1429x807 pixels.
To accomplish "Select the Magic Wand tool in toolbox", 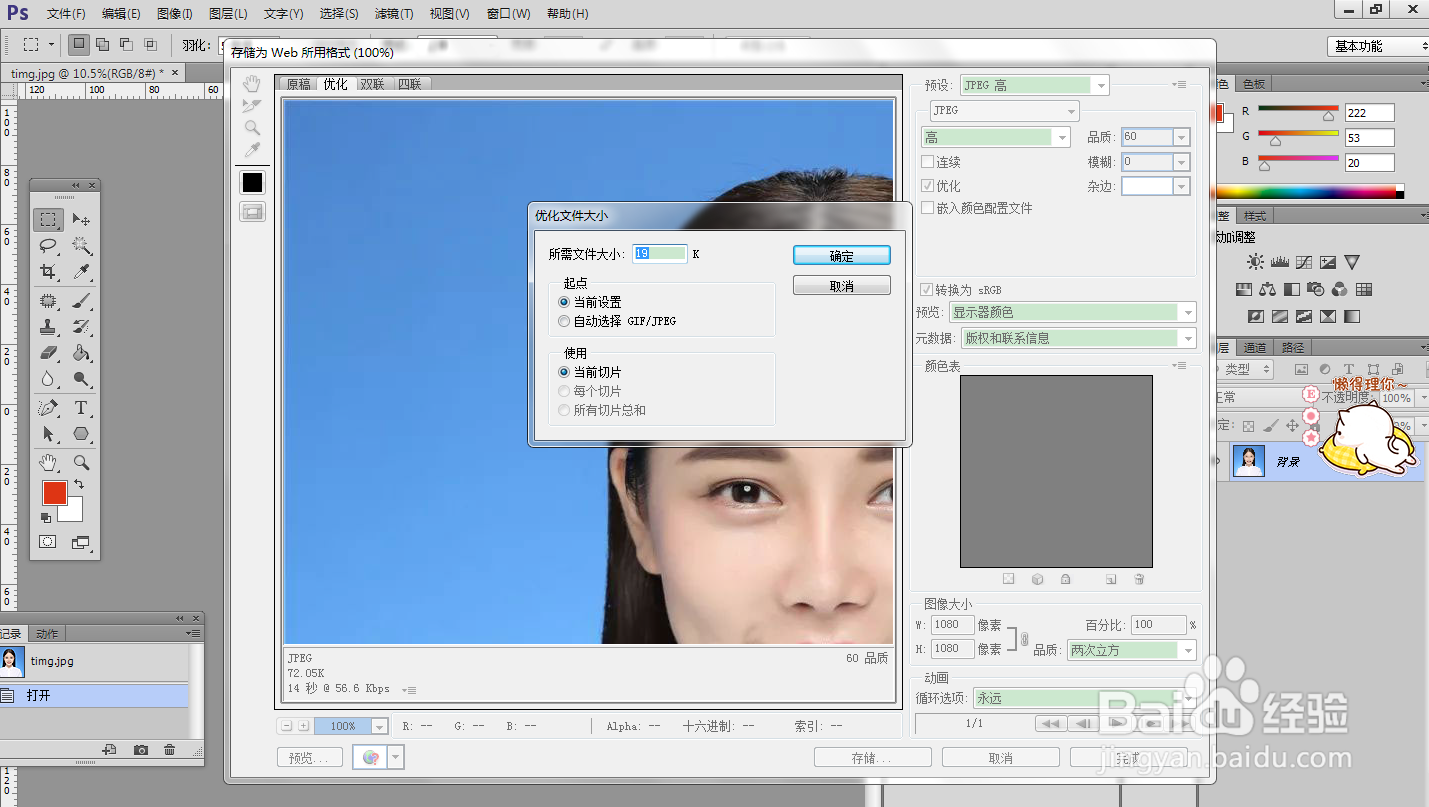I will pos(81,245).
